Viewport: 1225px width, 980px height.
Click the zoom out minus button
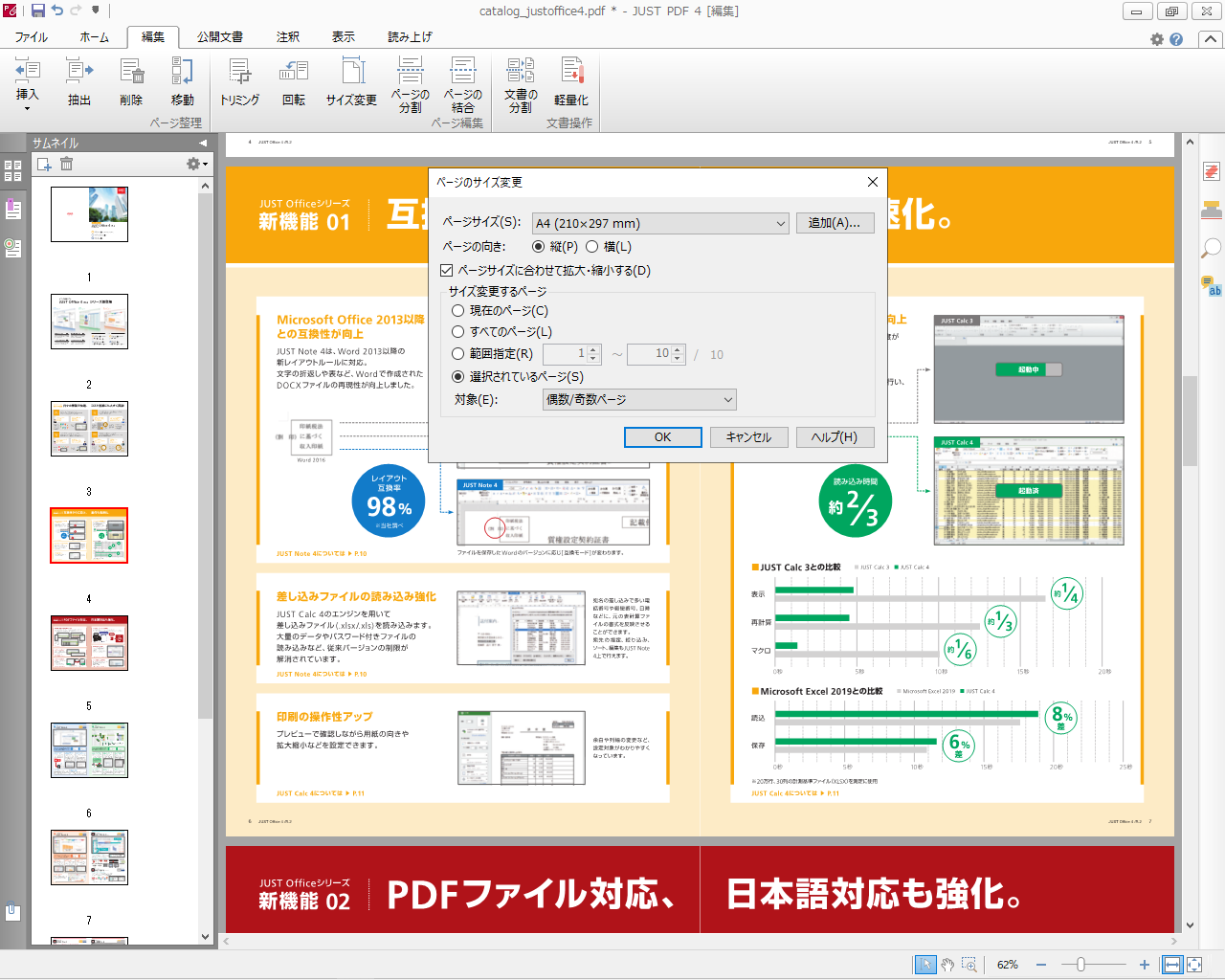(1041, 965)
